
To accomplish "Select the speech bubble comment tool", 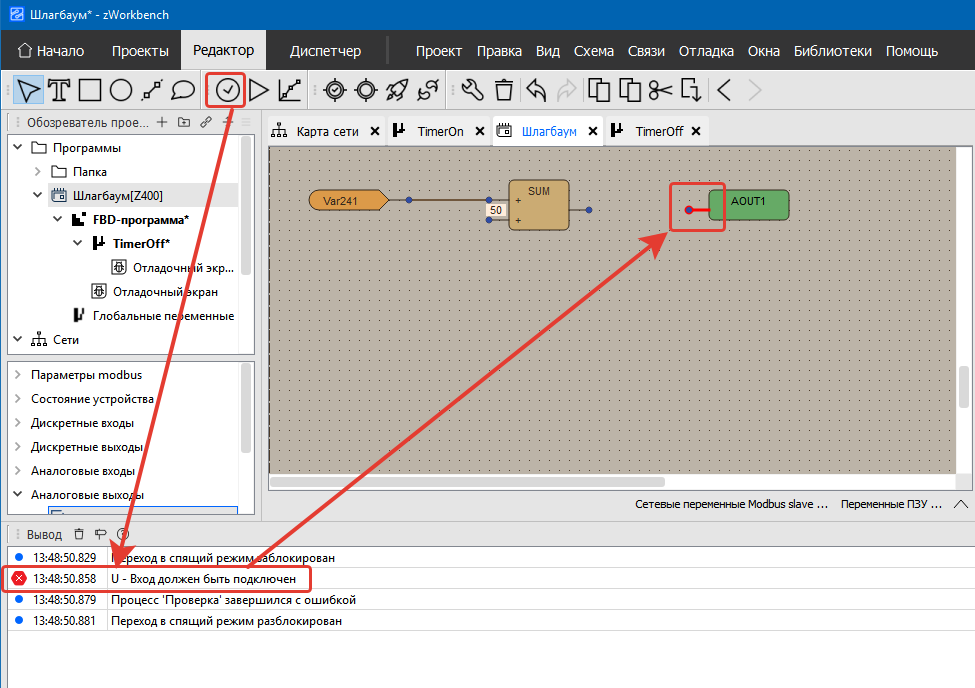I will coord(182,90).
